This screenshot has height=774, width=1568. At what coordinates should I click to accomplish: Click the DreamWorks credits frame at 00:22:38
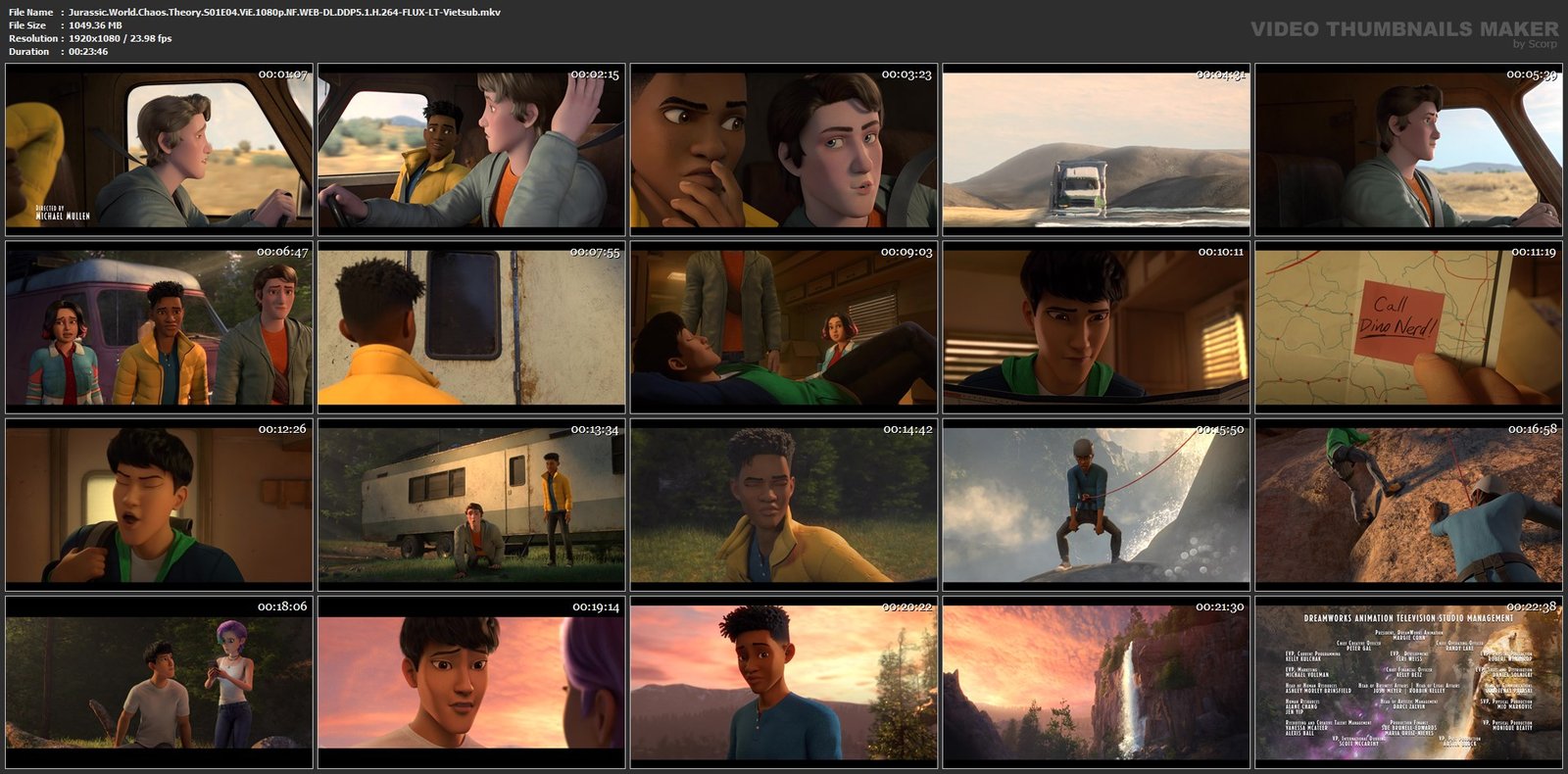(x=1408, y=682)
